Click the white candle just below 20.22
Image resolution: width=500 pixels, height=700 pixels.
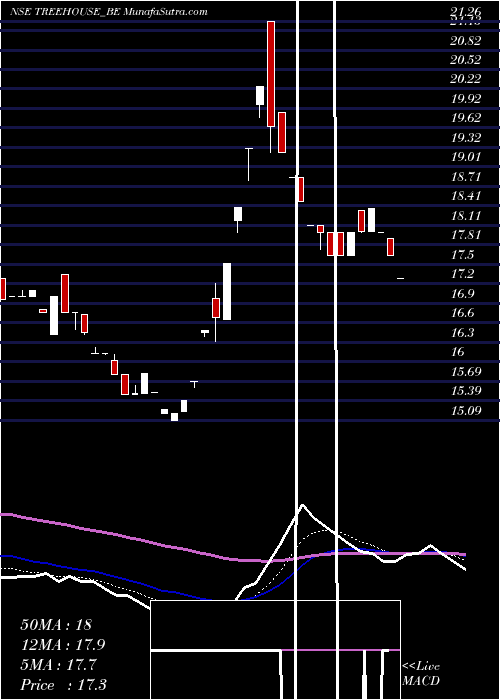pos(260,96)
